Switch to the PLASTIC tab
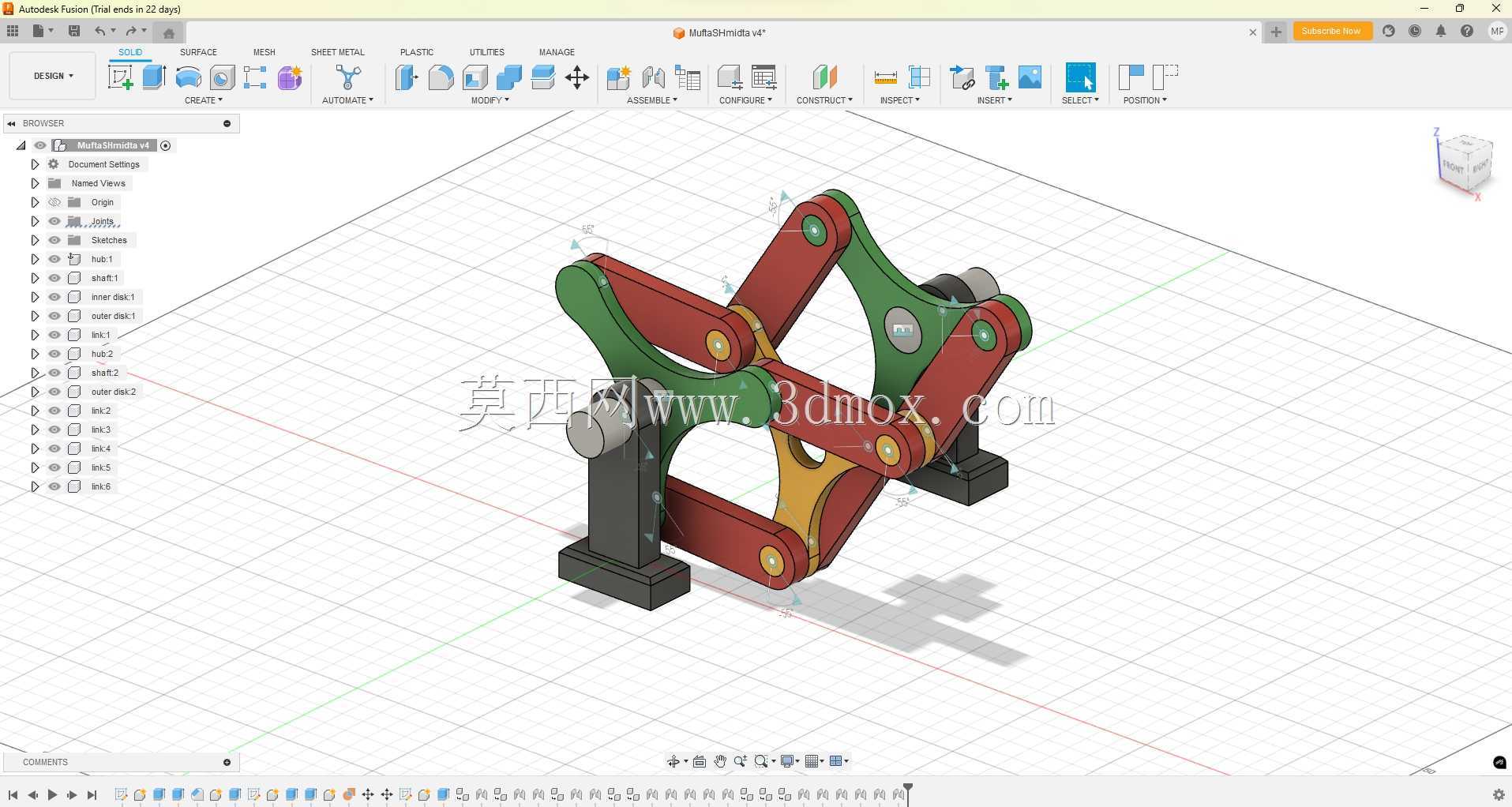The height and width of the screenshot is (807, 1512). click(x=417, y=52)
